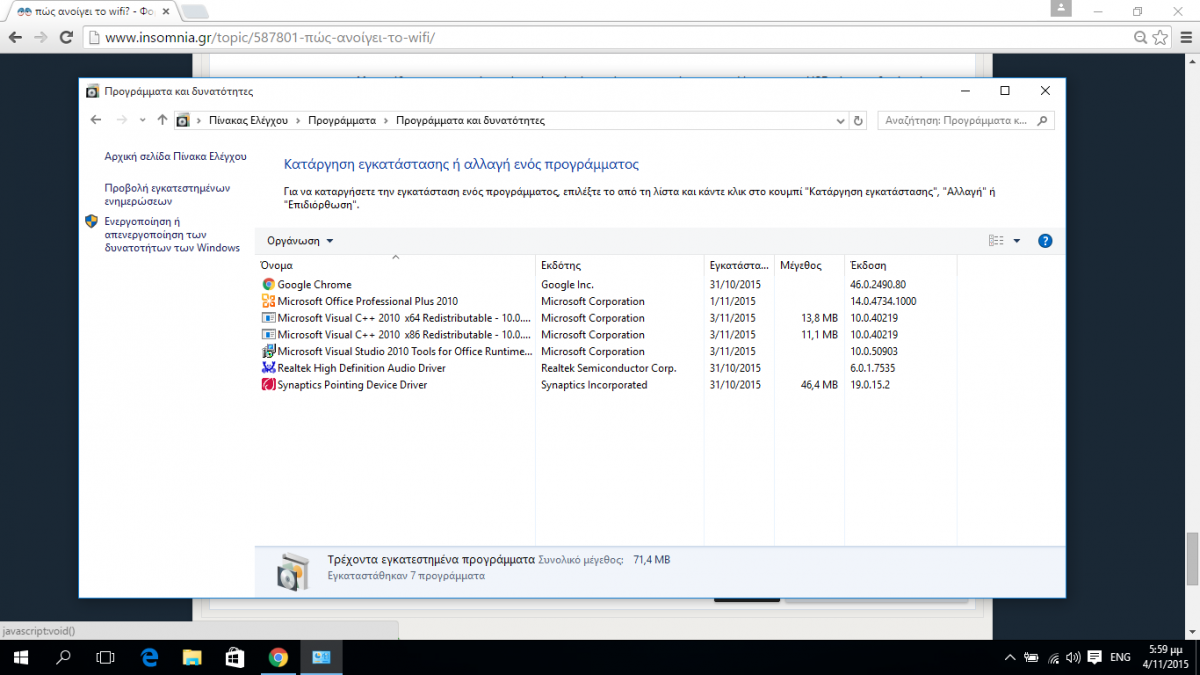Open Windows Store from taskbar
The height and width of the screenshot is (675, 1200).
(x=236, y=657)
